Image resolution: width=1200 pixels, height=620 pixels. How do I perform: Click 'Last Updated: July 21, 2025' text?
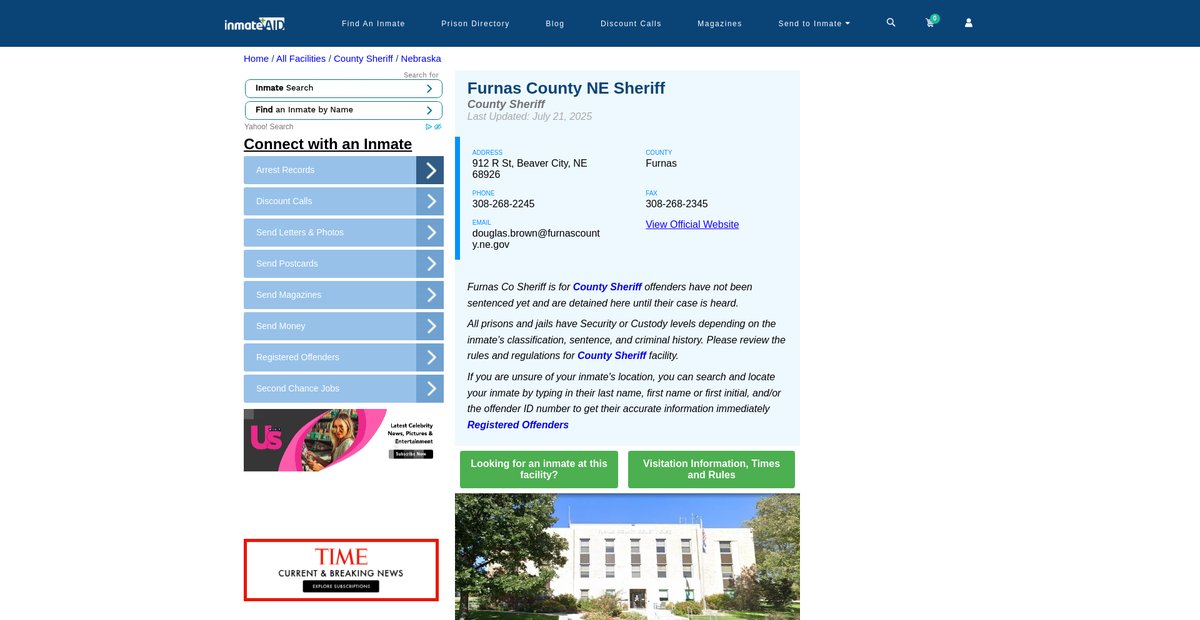click(530, 117)
